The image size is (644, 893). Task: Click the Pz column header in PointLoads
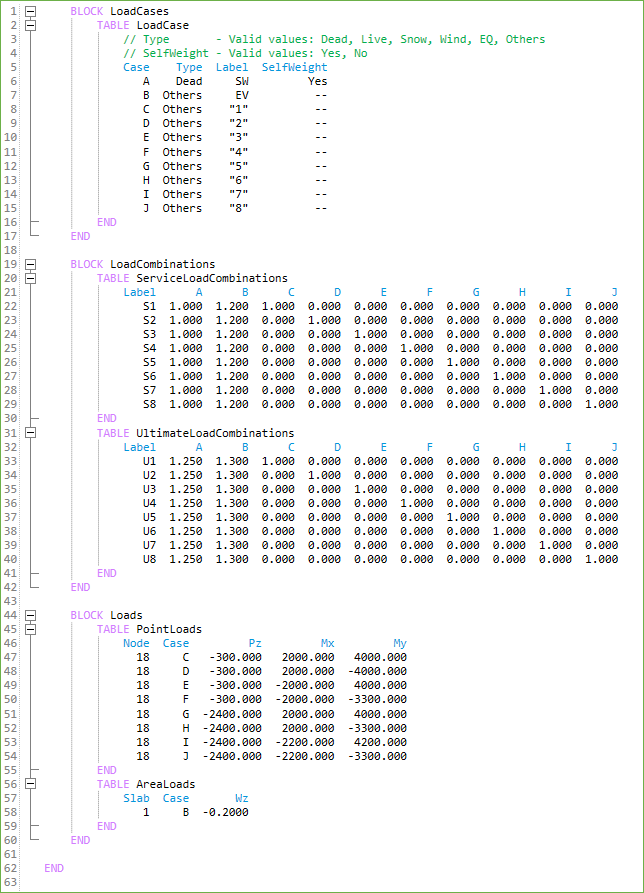point(255,644)
